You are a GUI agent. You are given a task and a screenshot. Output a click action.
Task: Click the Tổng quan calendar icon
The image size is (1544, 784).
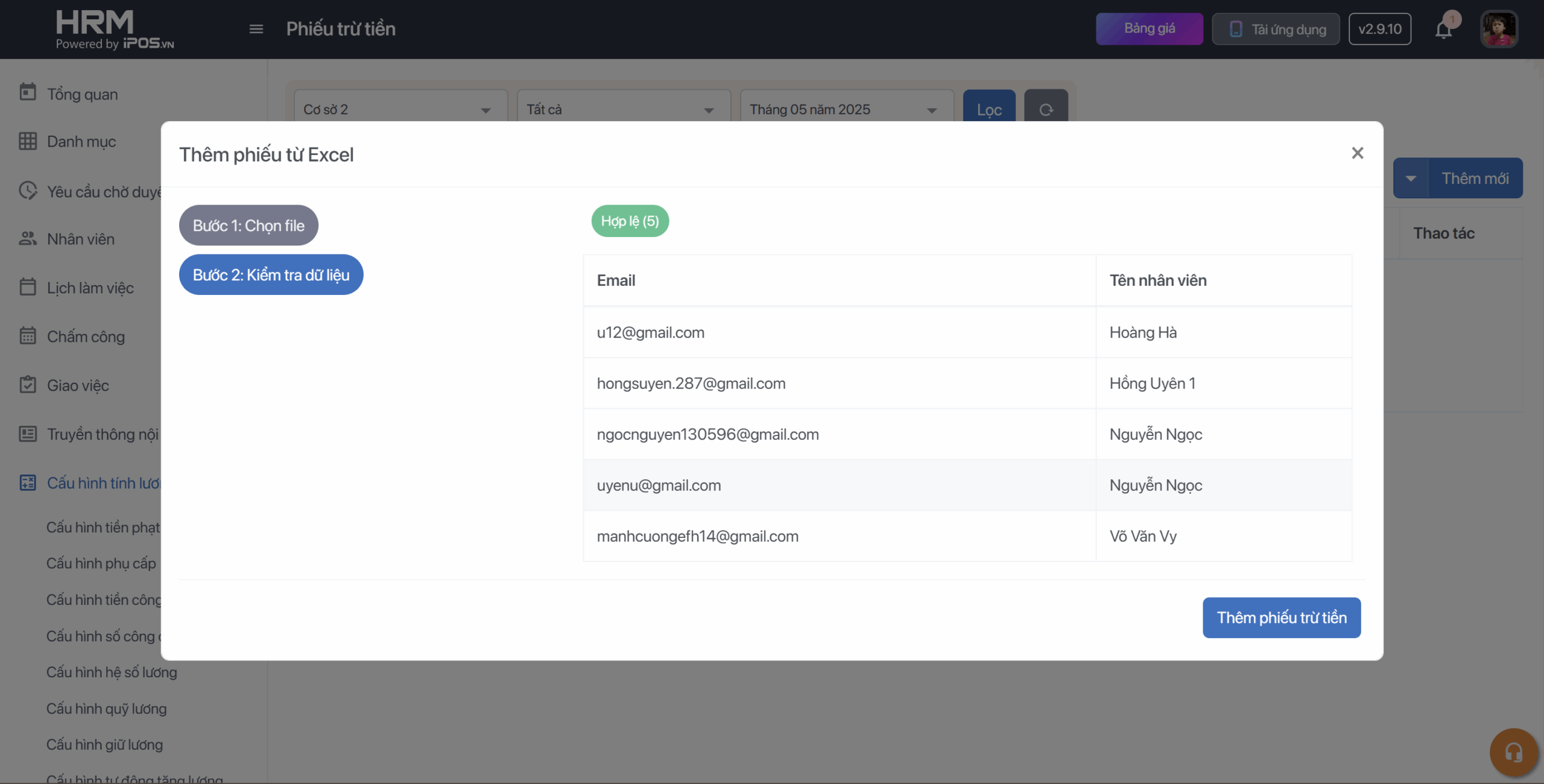pyautogui.click(x=28, y=92)
